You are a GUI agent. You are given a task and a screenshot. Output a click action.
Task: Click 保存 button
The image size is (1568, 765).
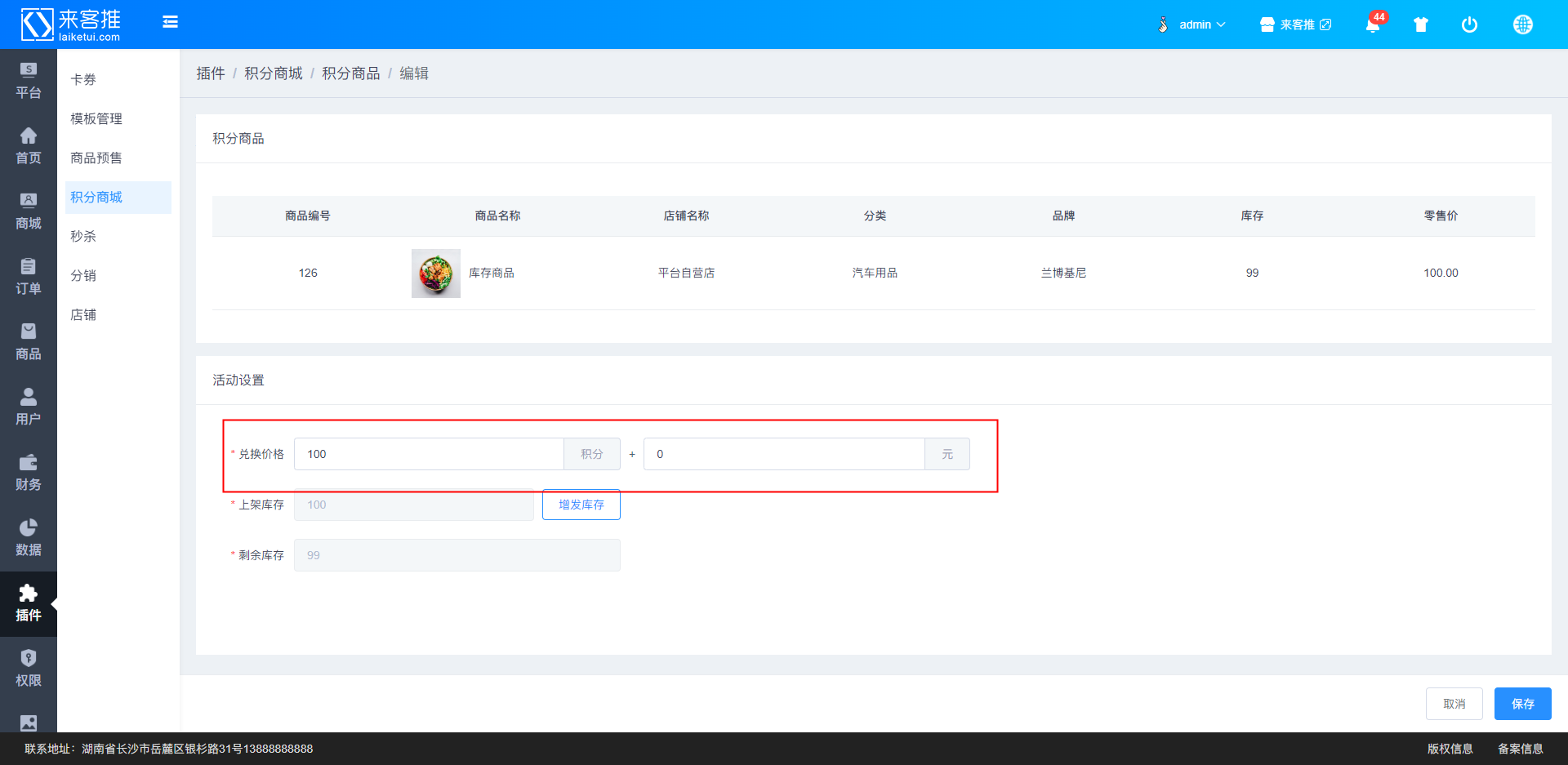tap(1523, 704)
